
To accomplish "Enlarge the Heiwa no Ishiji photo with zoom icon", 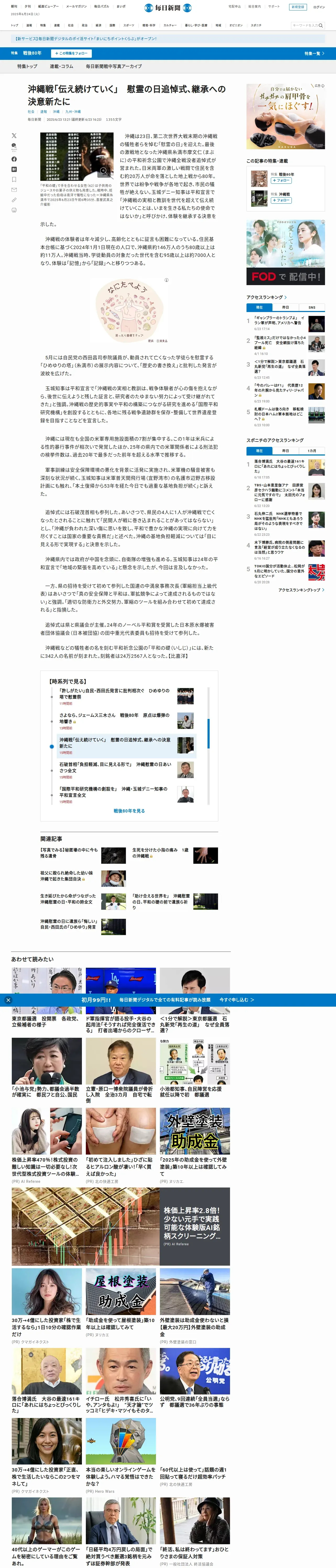I will tap(104, 171).
